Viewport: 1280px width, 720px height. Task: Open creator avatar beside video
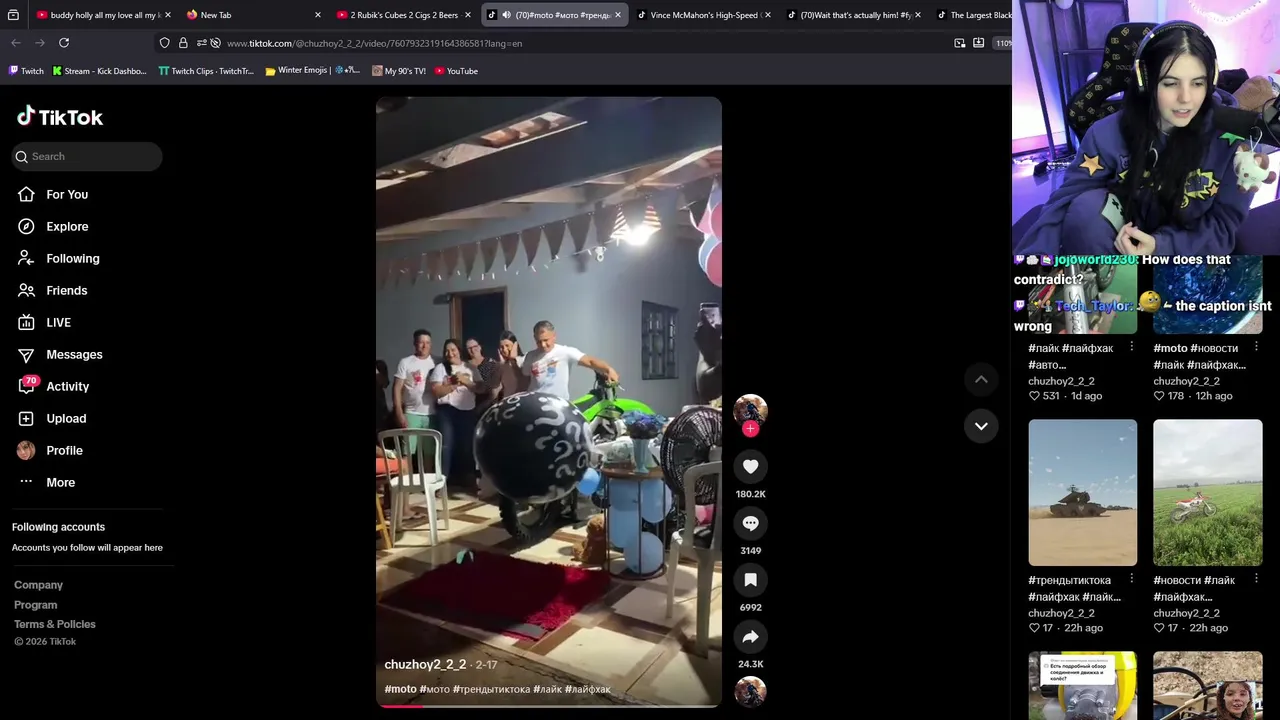tap(750, 410)
